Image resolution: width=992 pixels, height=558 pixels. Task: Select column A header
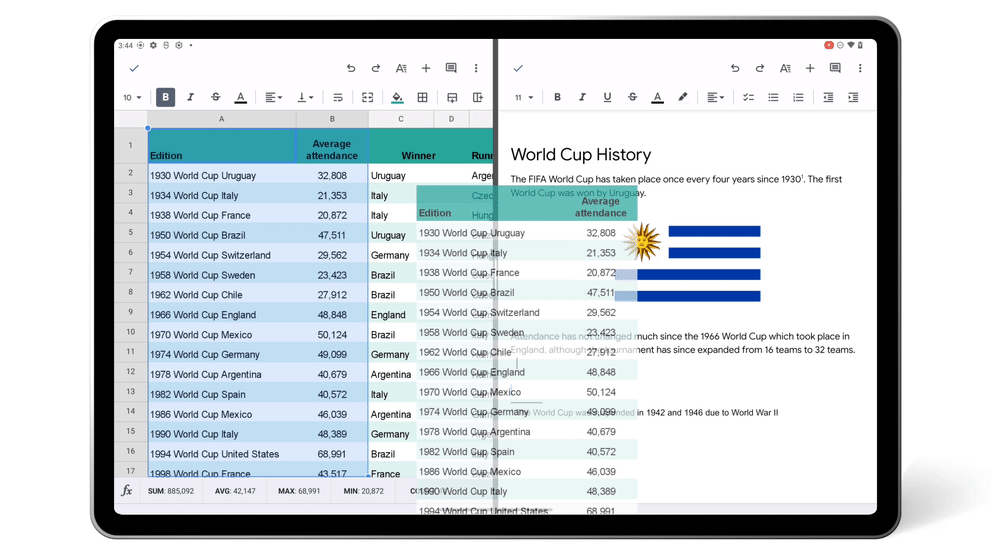pos(221,119)
